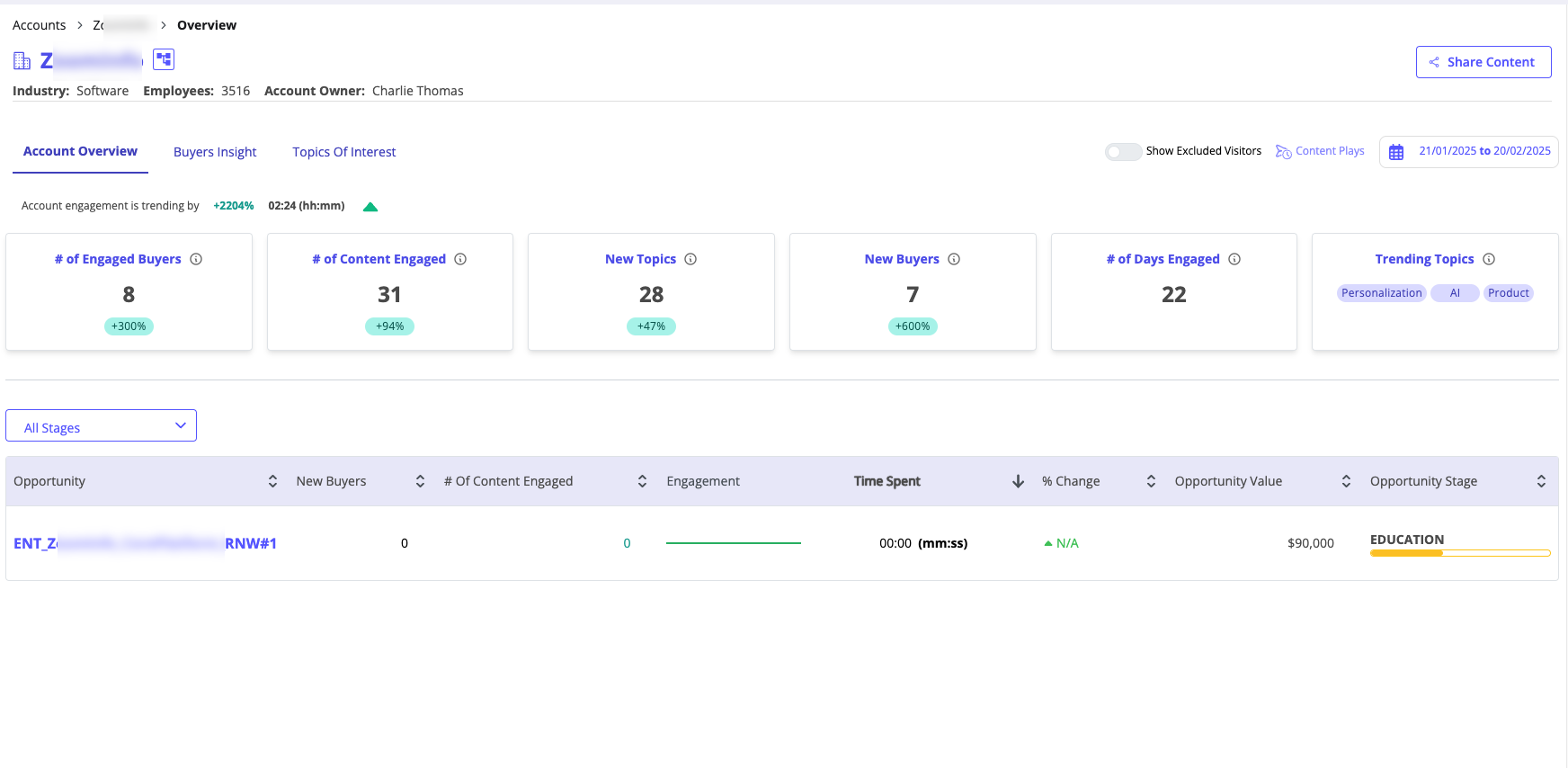1568x768 pixels.
Task: Sort table by Opportunity column arrows
Action: tap(272, 481)
